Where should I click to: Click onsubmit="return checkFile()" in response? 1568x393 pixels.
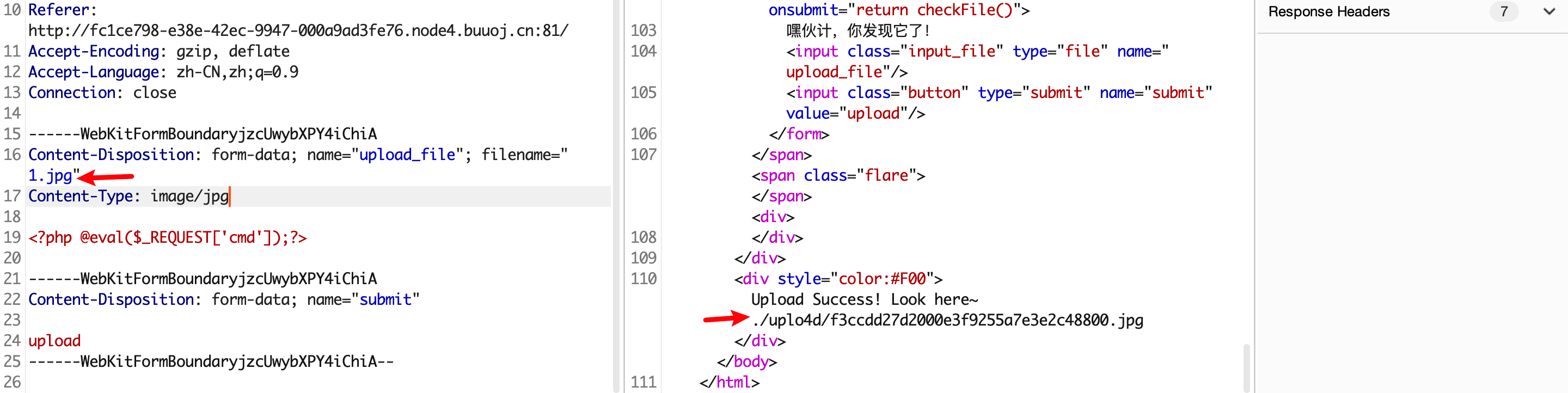[x=898, y=10]
